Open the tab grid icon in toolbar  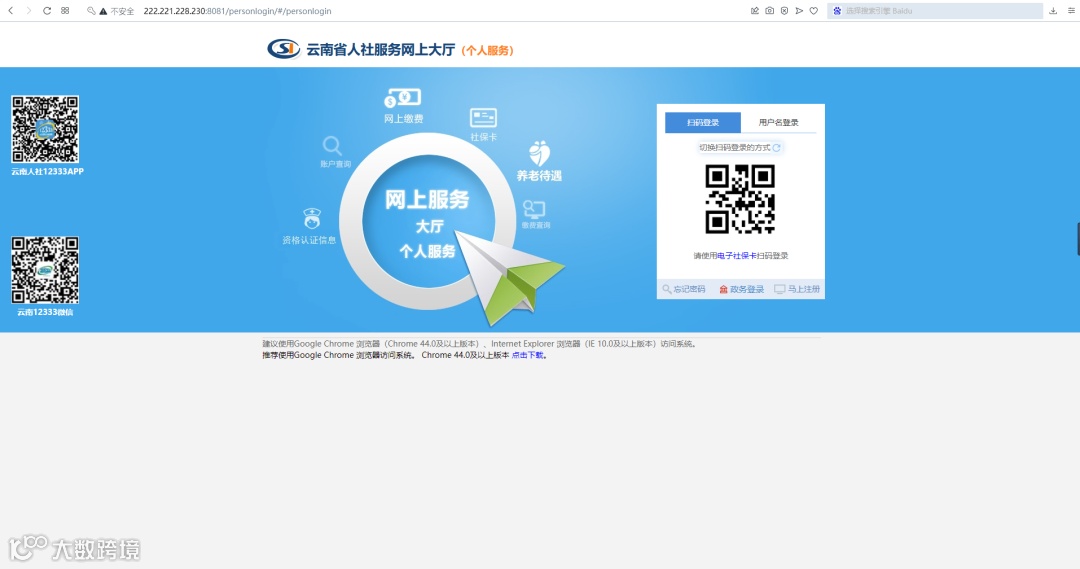(x=65, y=11)
